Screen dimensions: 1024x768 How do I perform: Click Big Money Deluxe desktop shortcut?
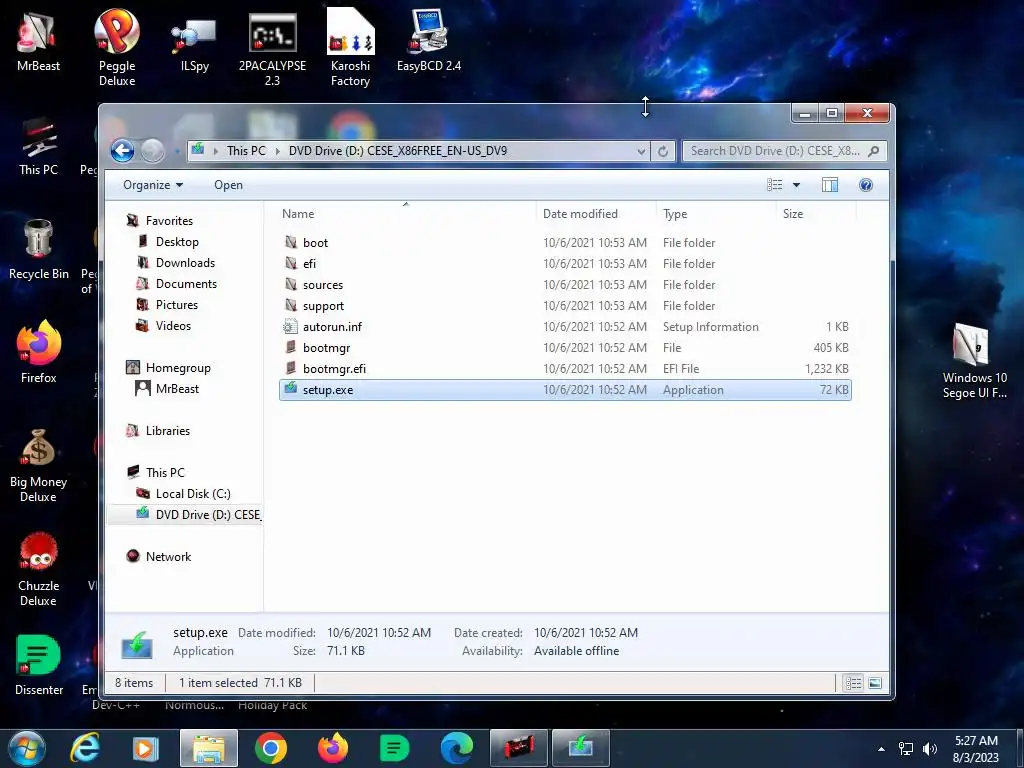(x=38, y=465)
